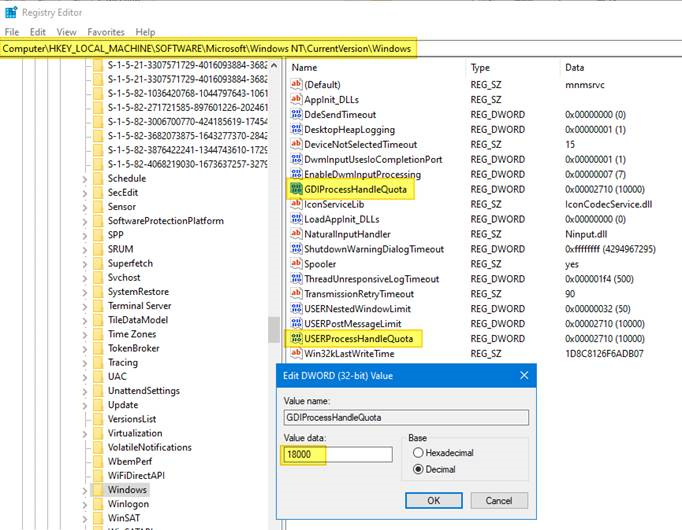Screen dimensions: 682x530
Task: Click the AppInit_DLLs string value icon
Action: [x=295, y=99]
